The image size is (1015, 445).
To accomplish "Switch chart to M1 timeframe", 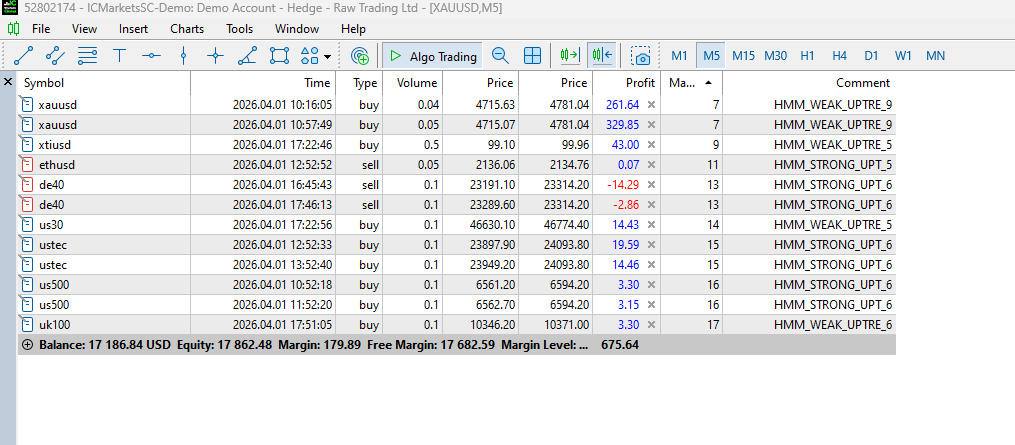I will (x=679, y=56).
